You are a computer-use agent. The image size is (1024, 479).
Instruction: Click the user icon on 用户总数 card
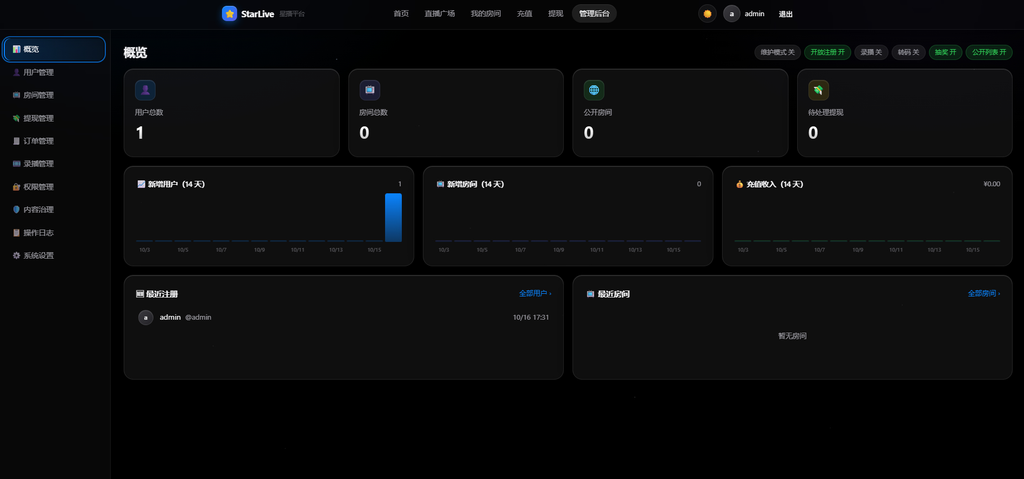point(145,90)
